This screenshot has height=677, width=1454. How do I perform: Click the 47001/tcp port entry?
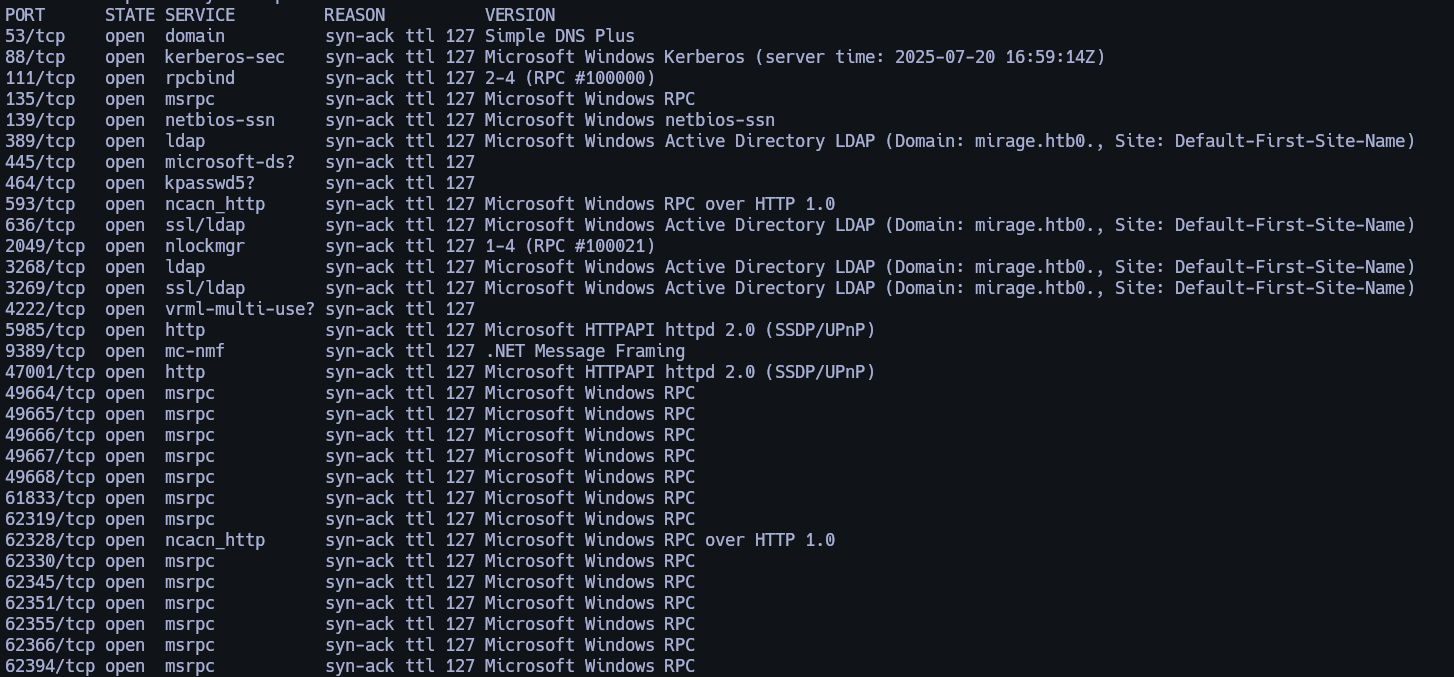(x=50, y=372)
